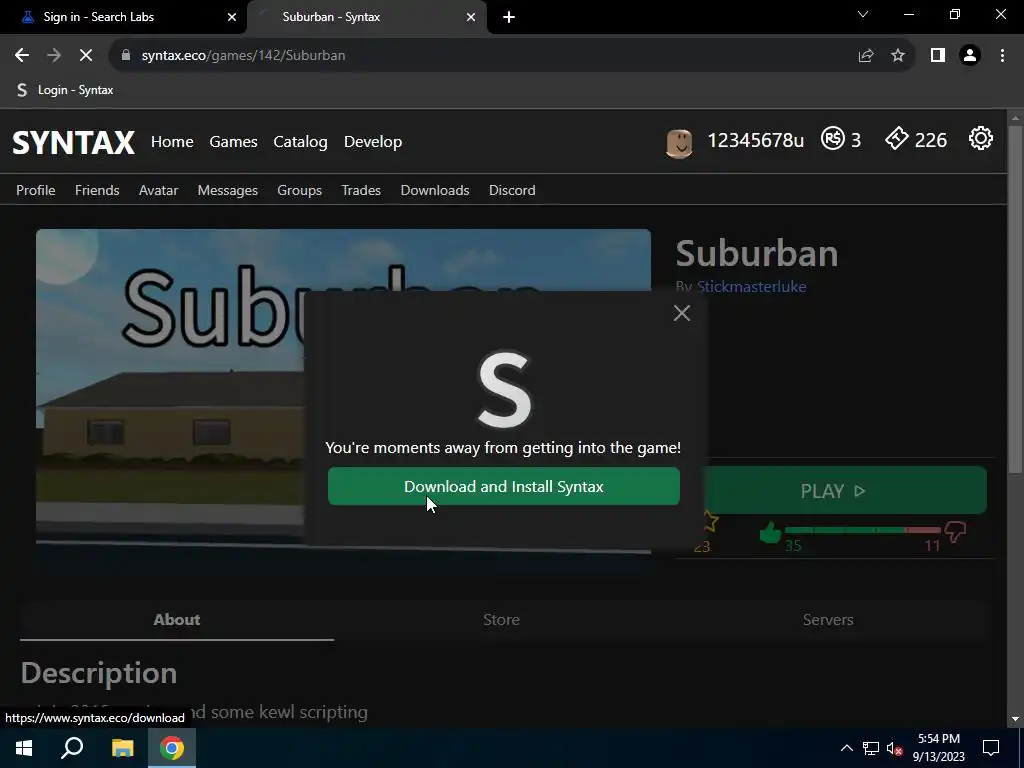Open the Downloads link
This screenshot has width=1024, height=768.
click(435, 190)
